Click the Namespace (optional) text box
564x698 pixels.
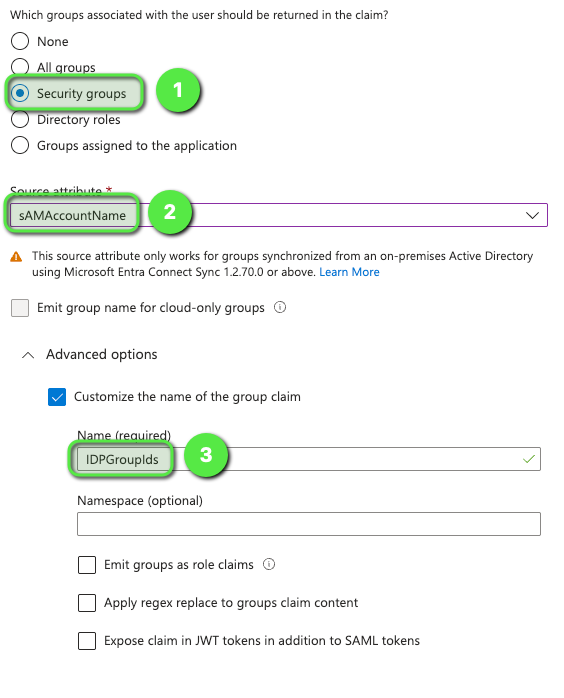click(309, 524)
